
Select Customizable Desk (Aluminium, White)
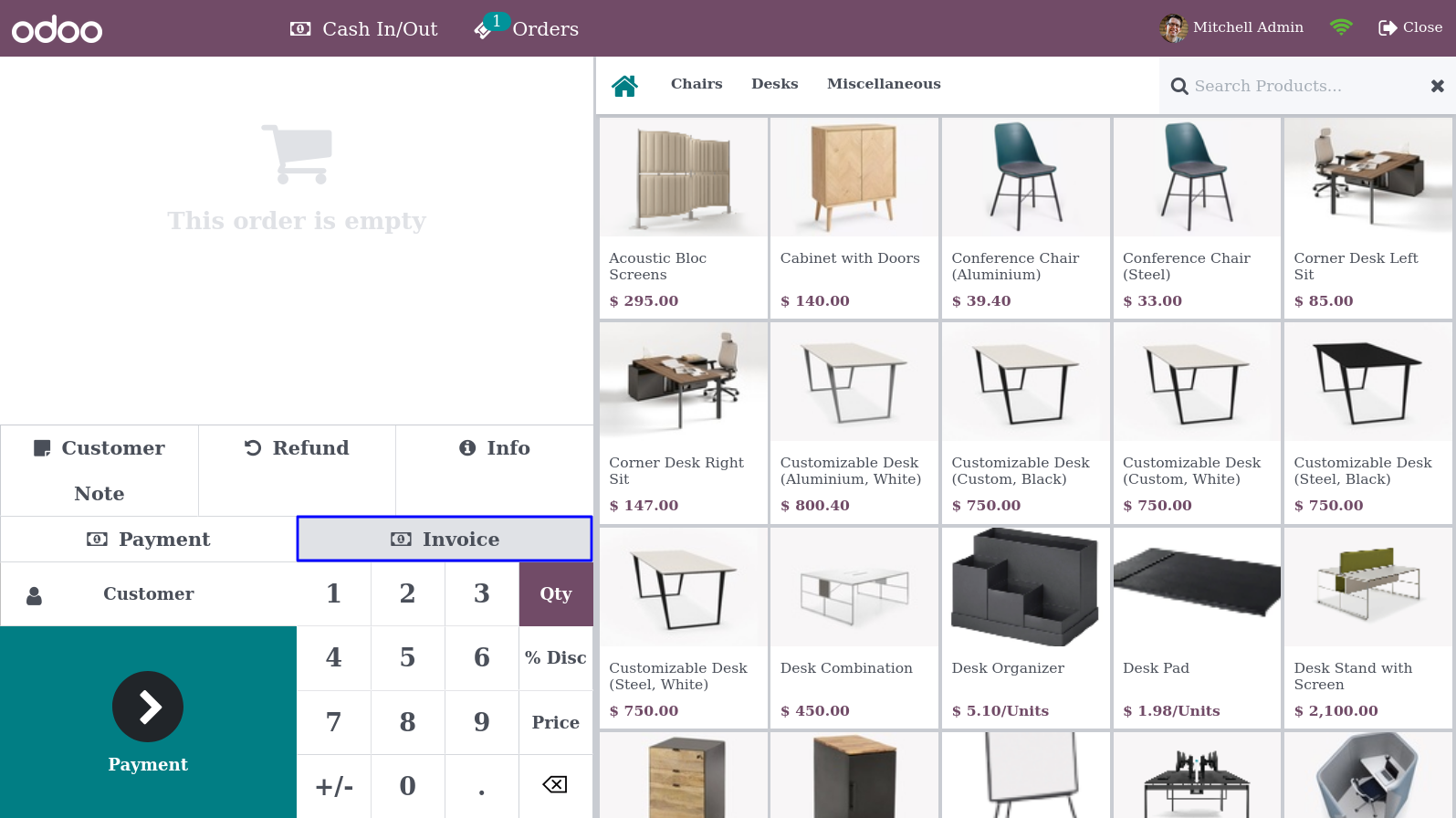point(854,423)
